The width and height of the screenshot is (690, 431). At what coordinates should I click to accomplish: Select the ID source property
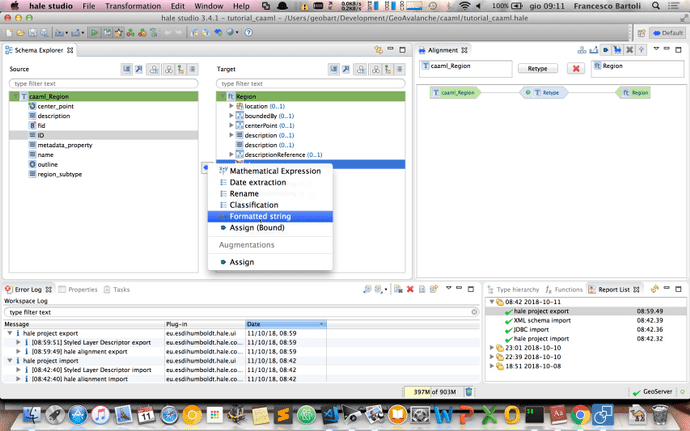[41, 135]
